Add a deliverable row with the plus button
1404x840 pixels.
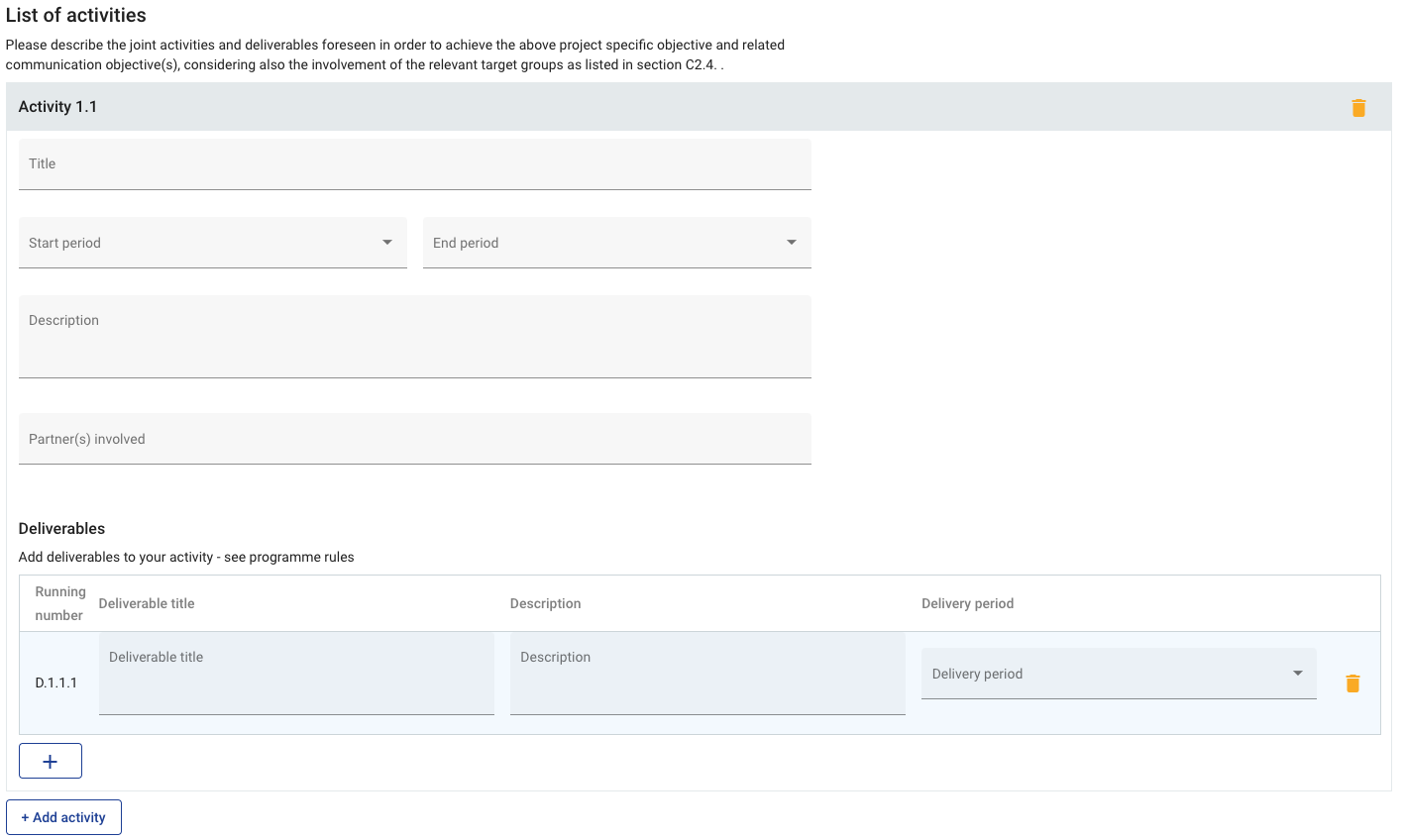tap(51, 761)
